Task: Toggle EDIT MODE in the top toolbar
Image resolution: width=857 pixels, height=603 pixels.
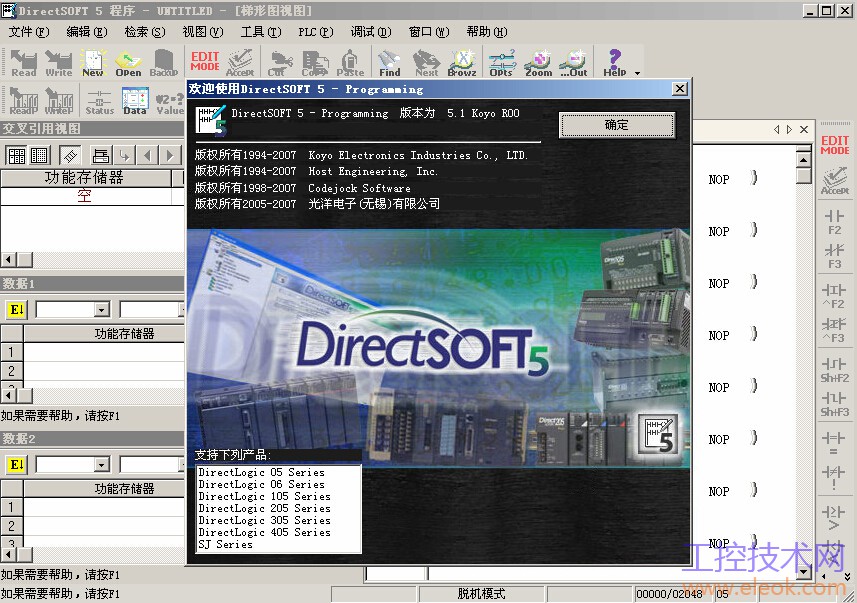Action: point(205,61)
